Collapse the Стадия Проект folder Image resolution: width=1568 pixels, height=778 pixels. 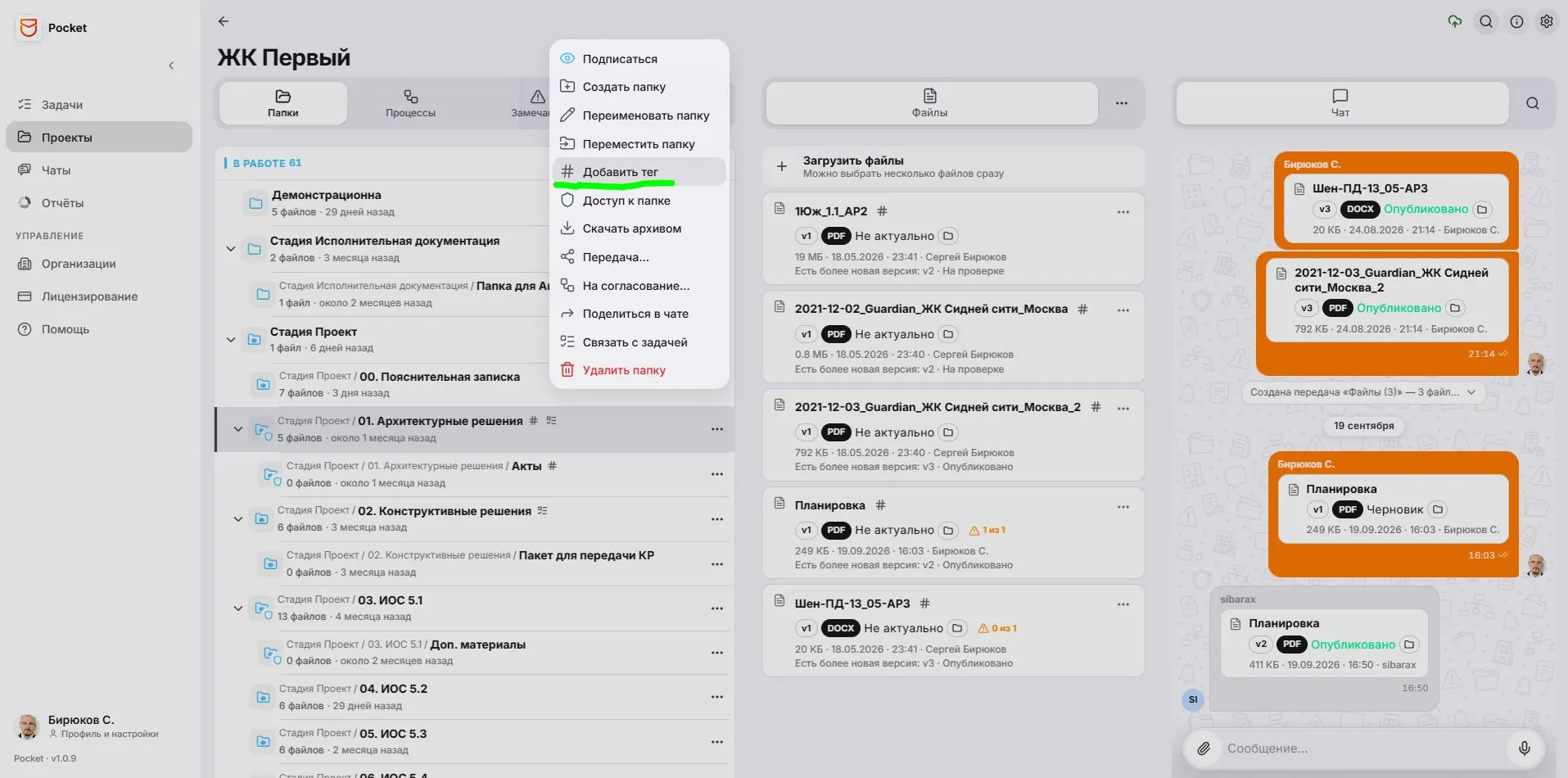pyautogui.click(x=231, y=340)
